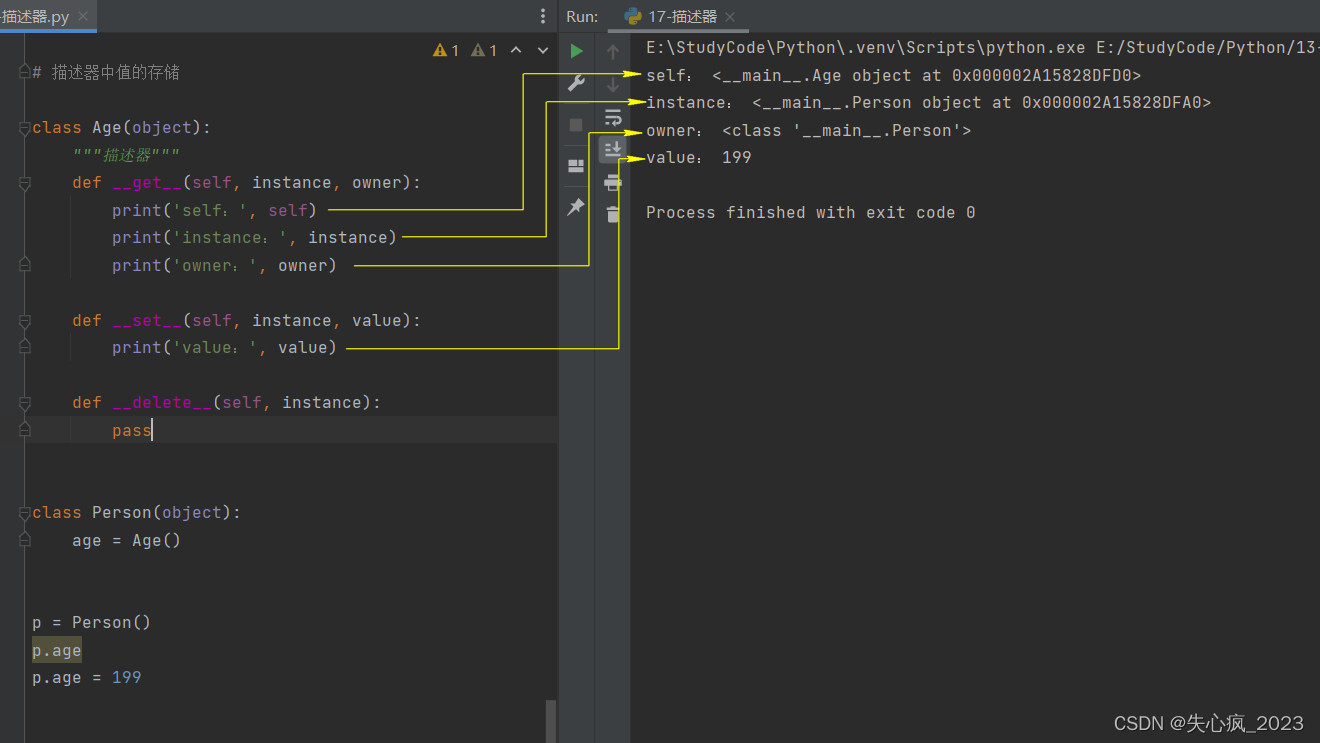Viewport: 1320px width, 743px height.
Task: Click the Person object address output line
Action: (x=928, y=102)
